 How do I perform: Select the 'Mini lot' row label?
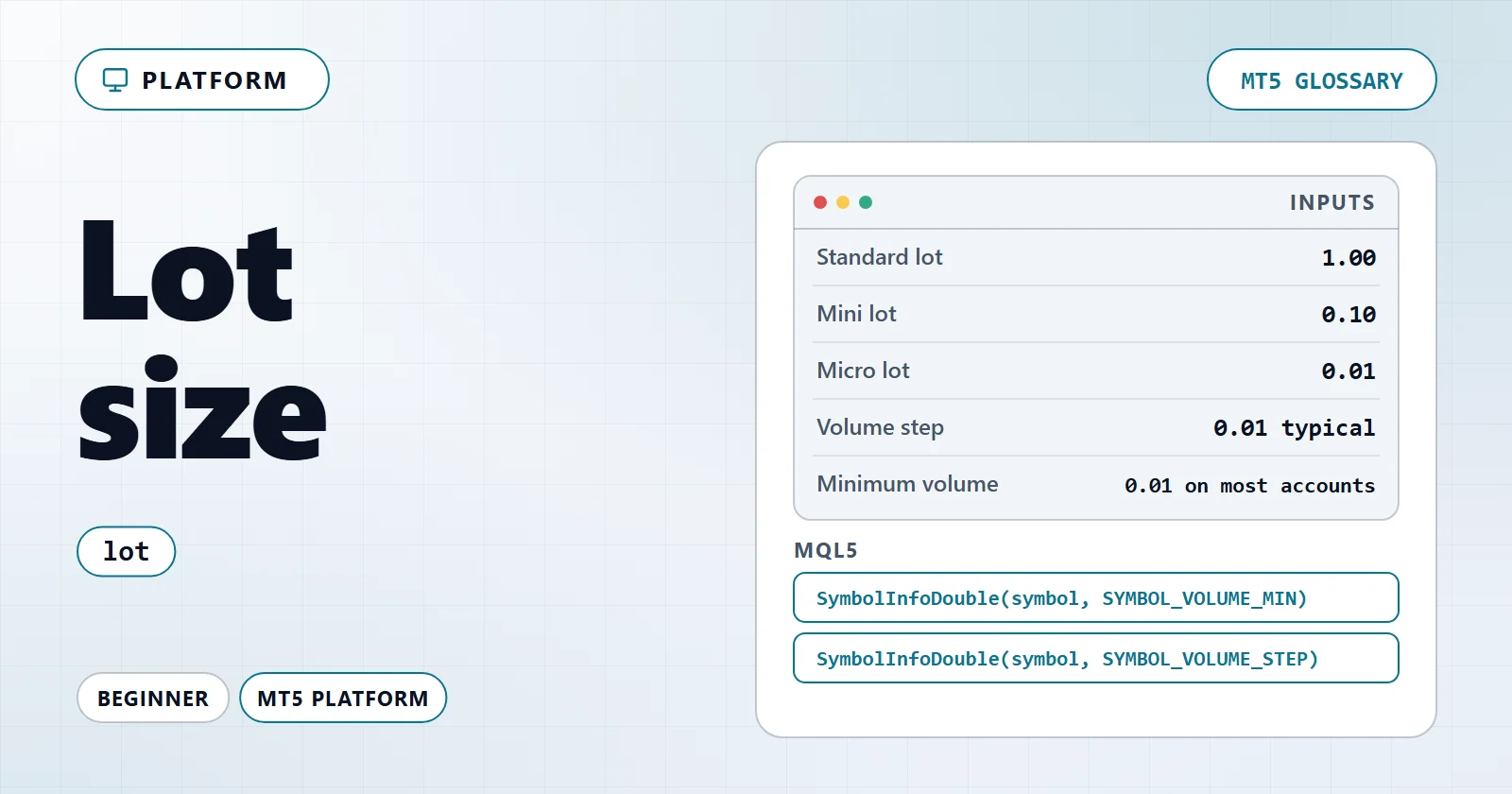tap(856, 314)
